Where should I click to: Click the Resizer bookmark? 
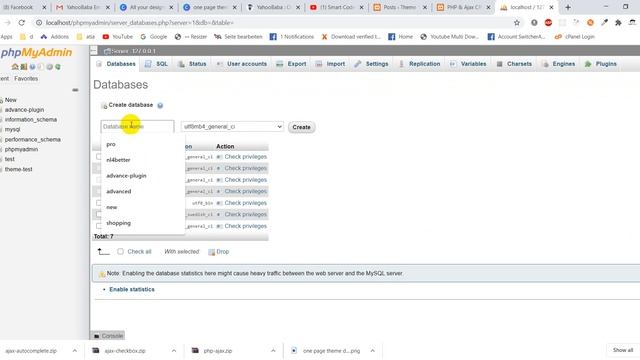[191, 37]
